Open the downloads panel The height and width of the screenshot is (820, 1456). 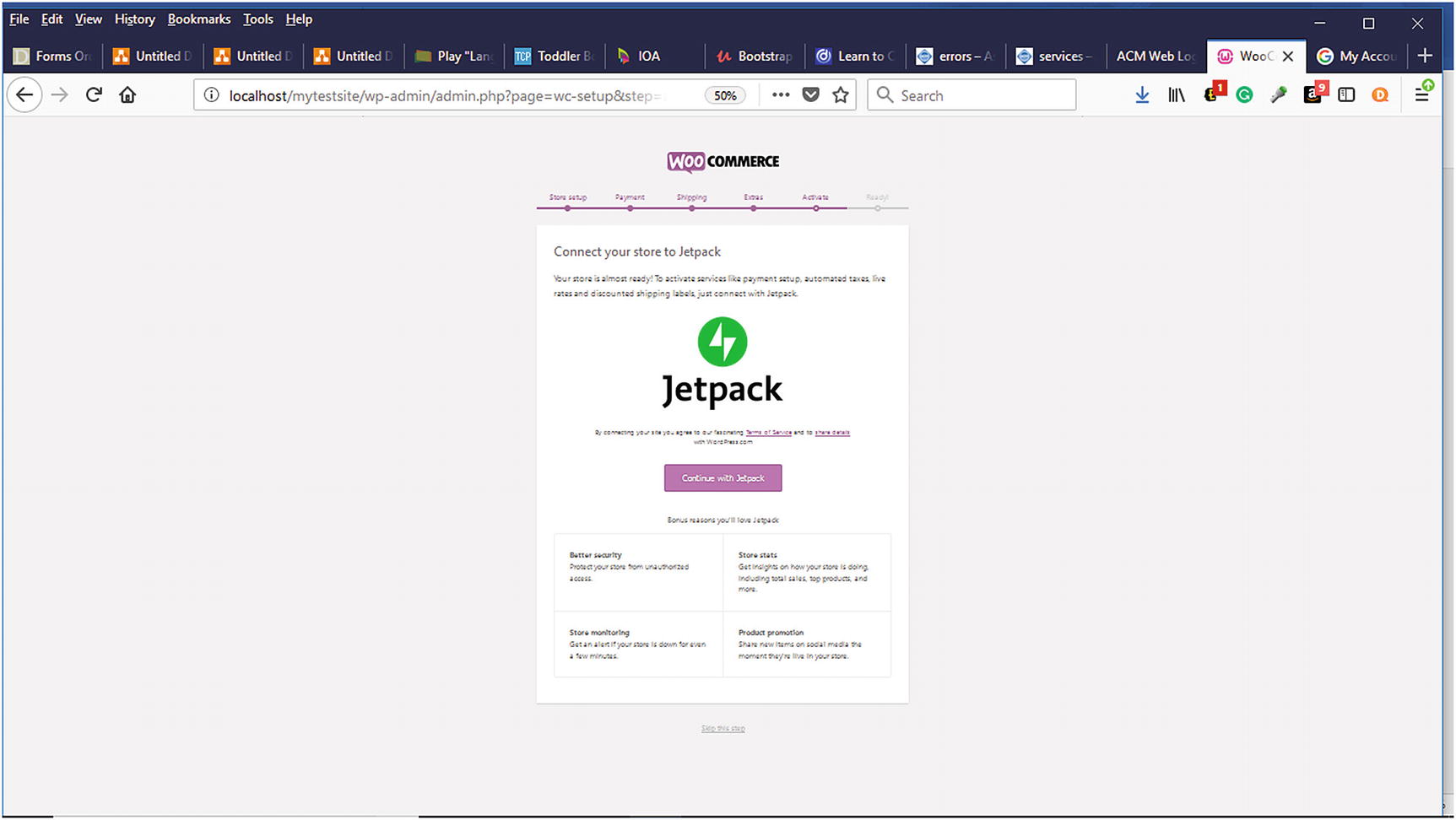[x=1142, y=94]
